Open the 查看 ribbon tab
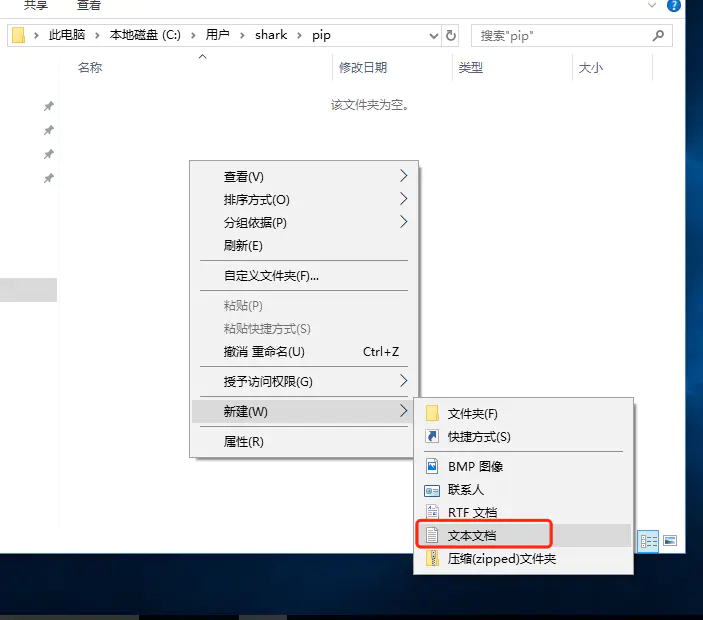703x620 pixels. tap(88, 5)
